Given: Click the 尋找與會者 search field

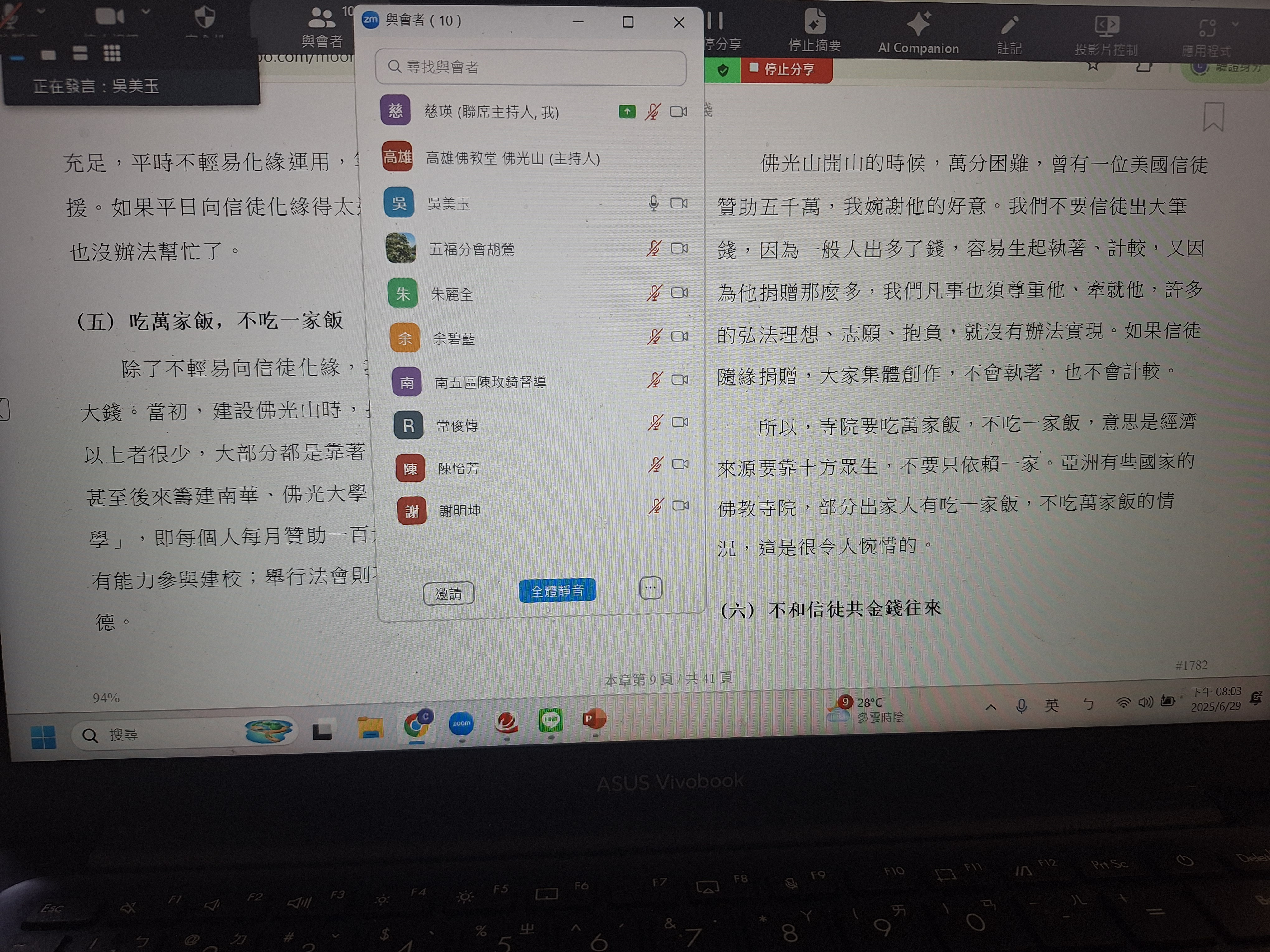Looking at the screenshot, I should 530,67.
